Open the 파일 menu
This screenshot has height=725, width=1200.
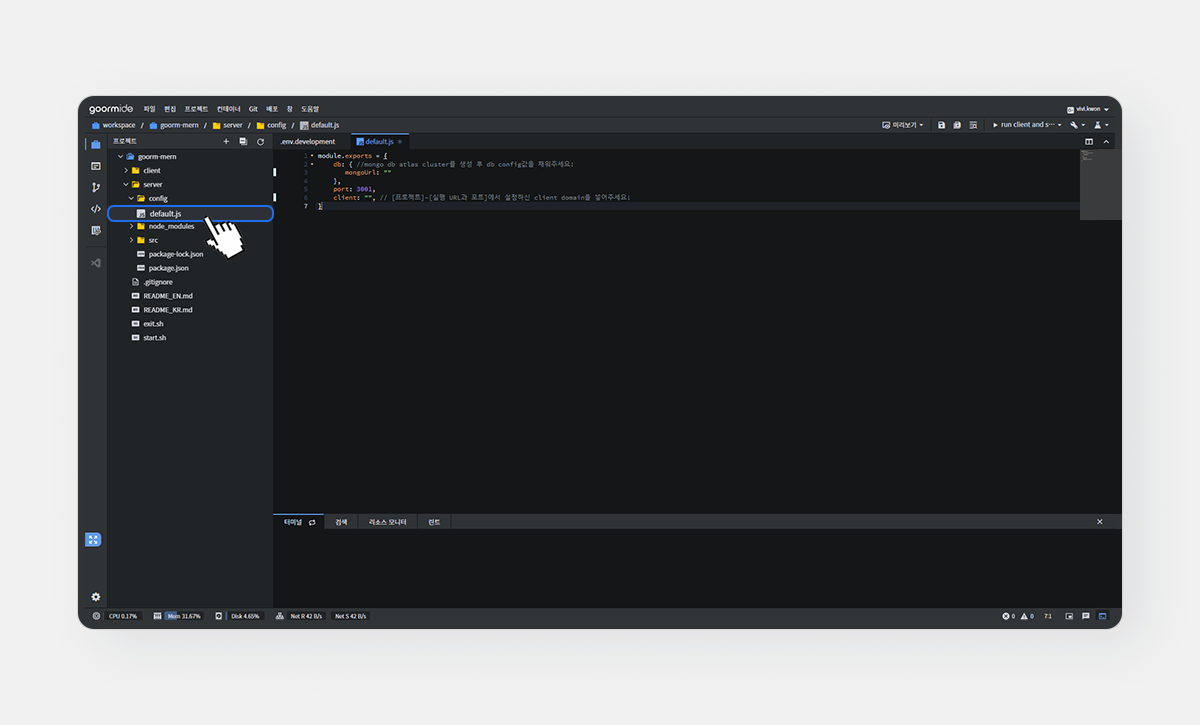149,109
